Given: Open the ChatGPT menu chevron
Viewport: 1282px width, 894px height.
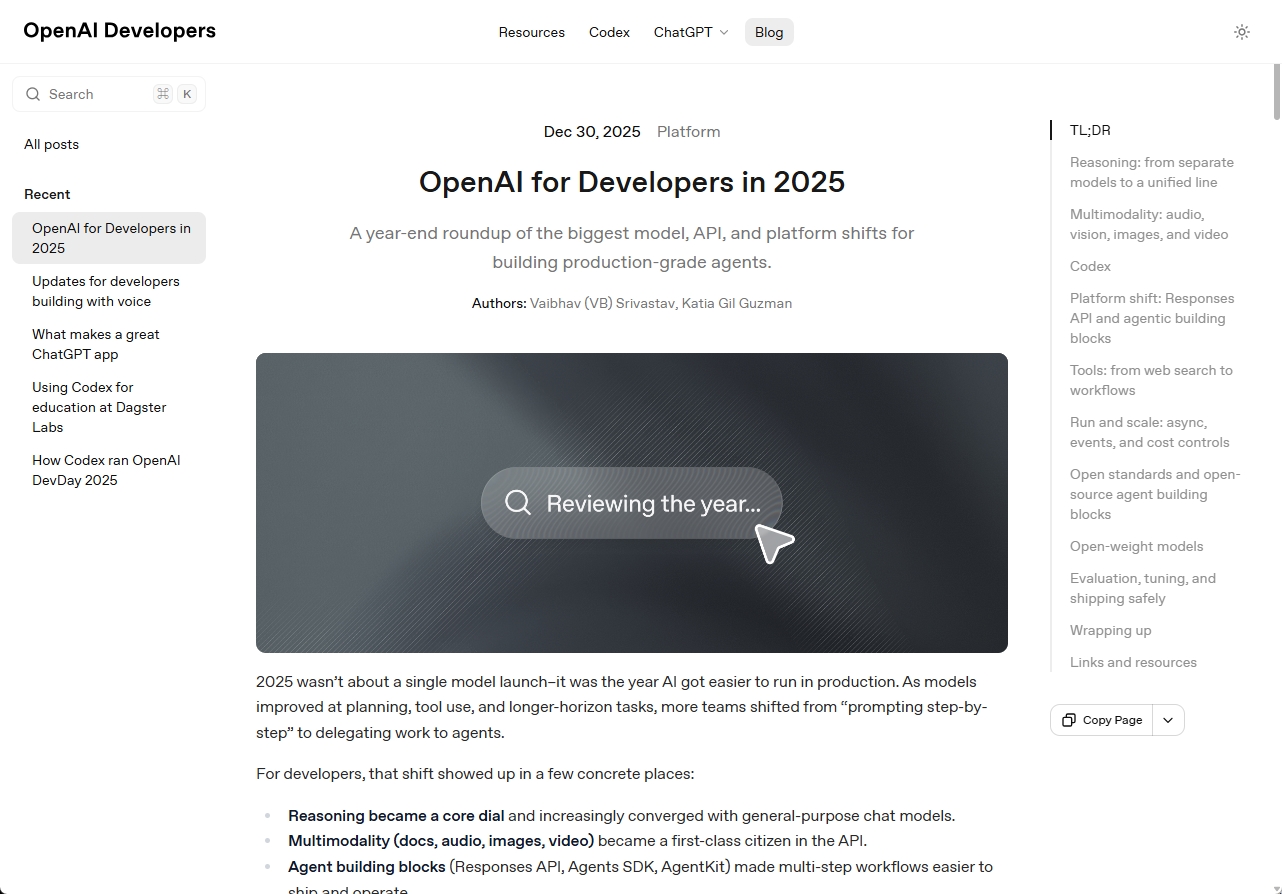Looking at the screenshot, I should point(724,33).
